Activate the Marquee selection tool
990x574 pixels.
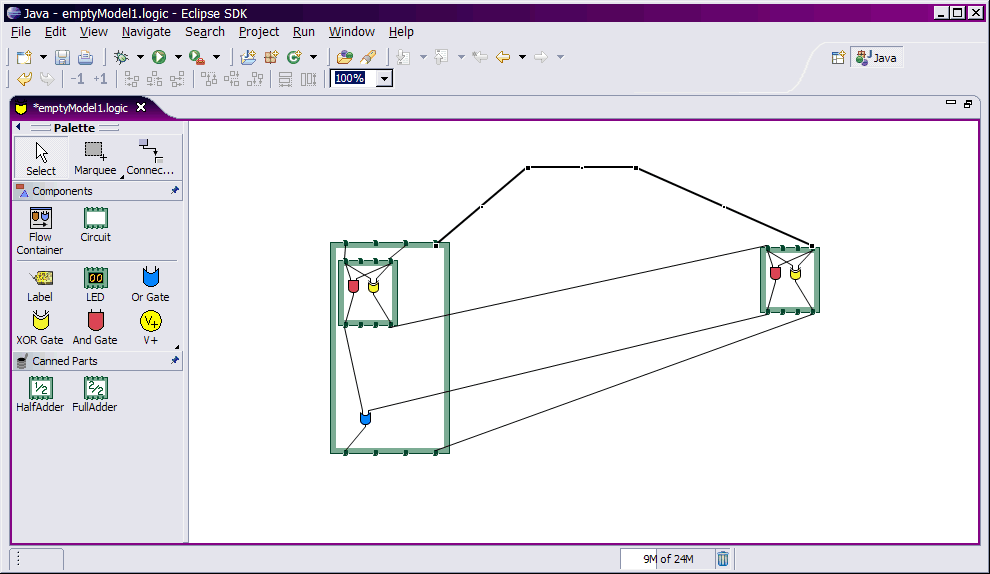95,157
